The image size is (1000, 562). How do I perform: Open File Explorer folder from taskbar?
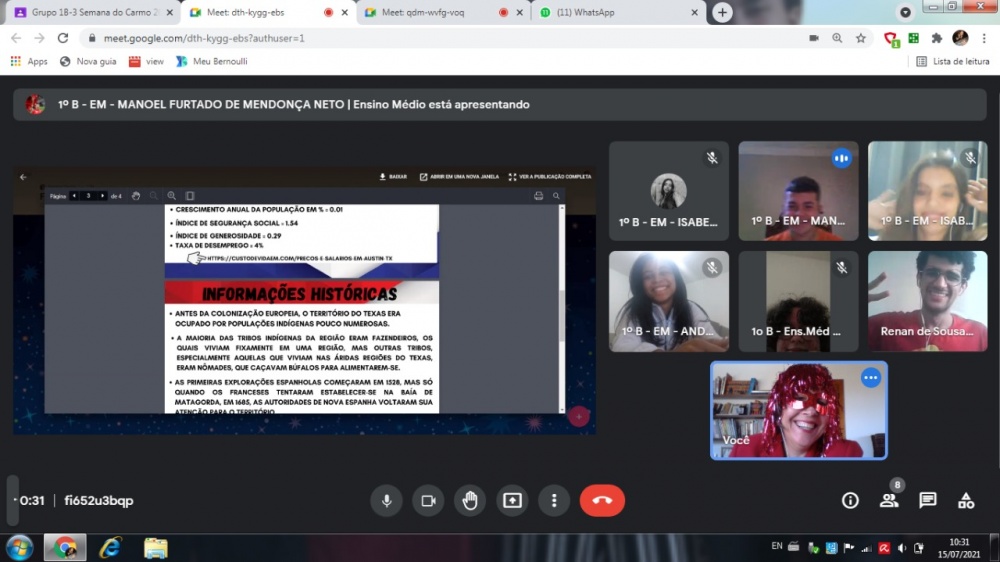(x=156, y=548)
